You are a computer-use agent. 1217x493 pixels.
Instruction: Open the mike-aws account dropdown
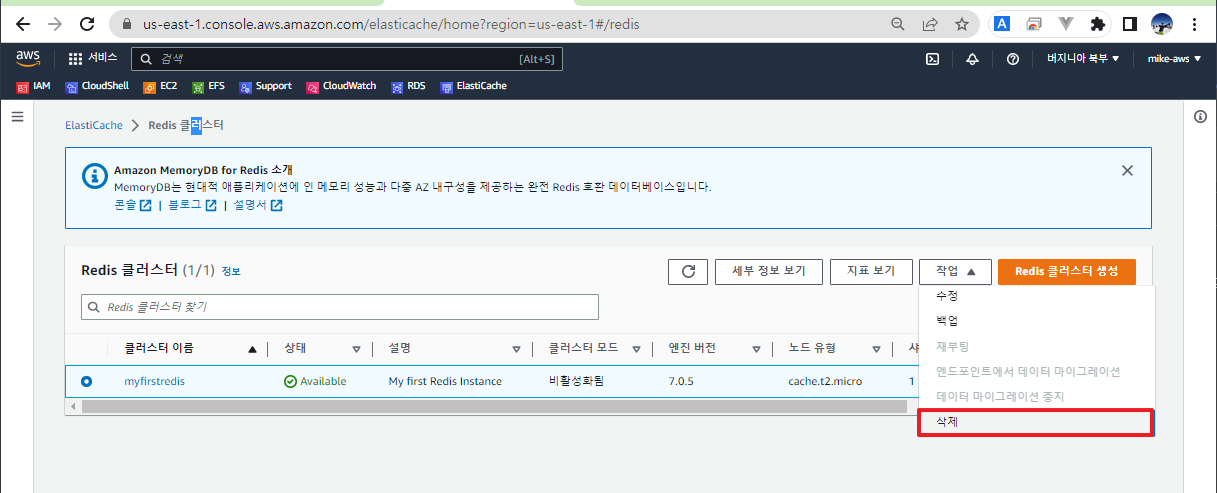pyautogui.click(x=1174, y=59)
